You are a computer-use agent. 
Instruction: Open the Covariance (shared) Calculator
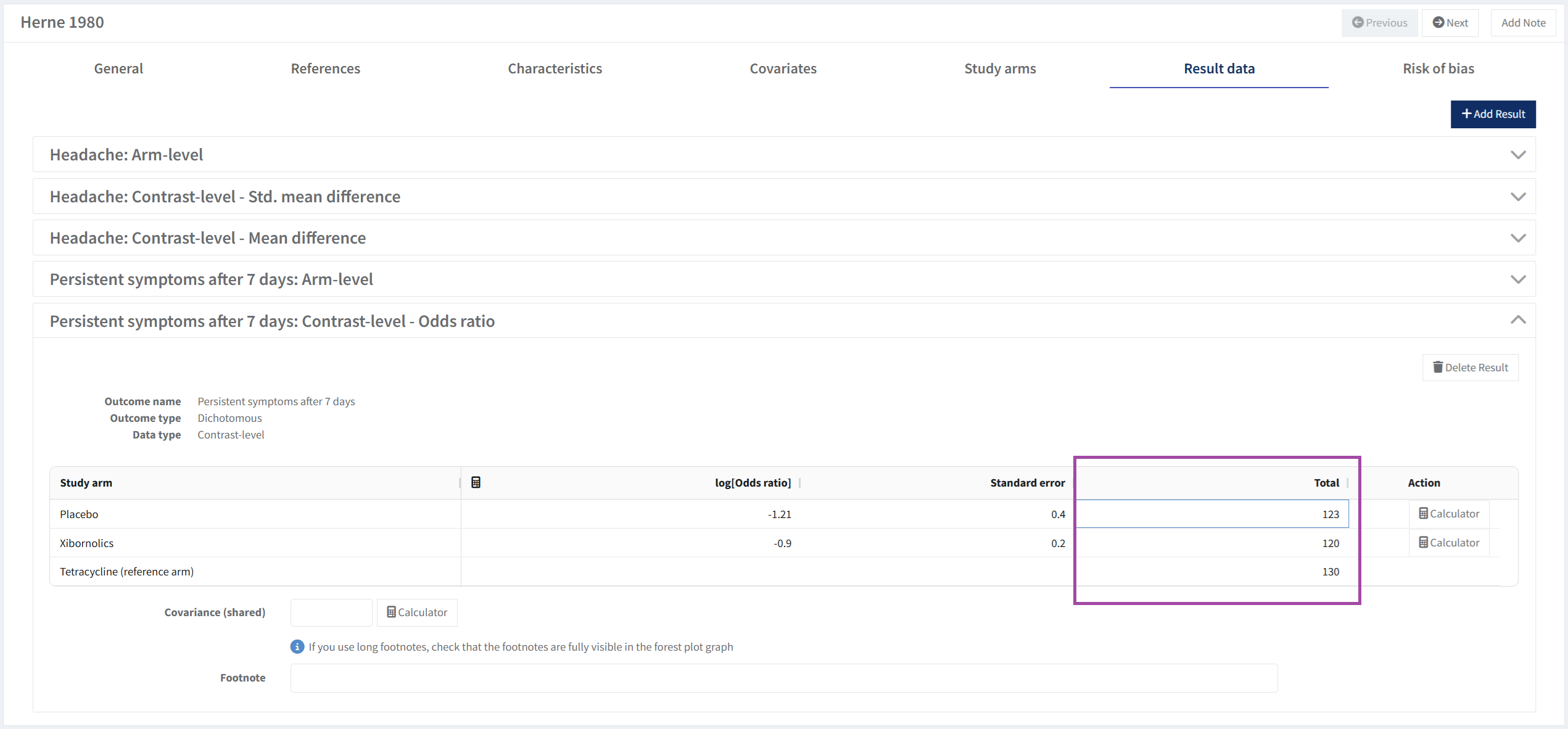tap(417, 612)
